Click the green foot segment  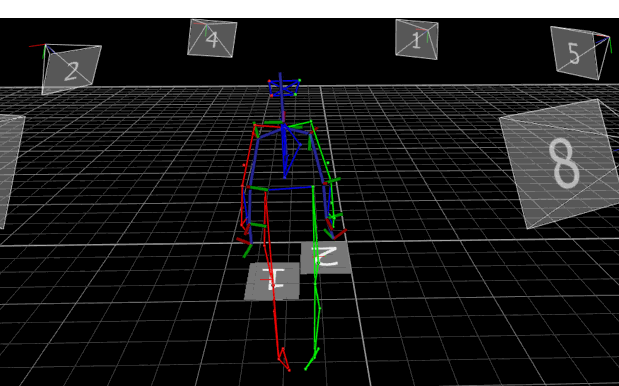pyautogui.click(x=311, y=358)
